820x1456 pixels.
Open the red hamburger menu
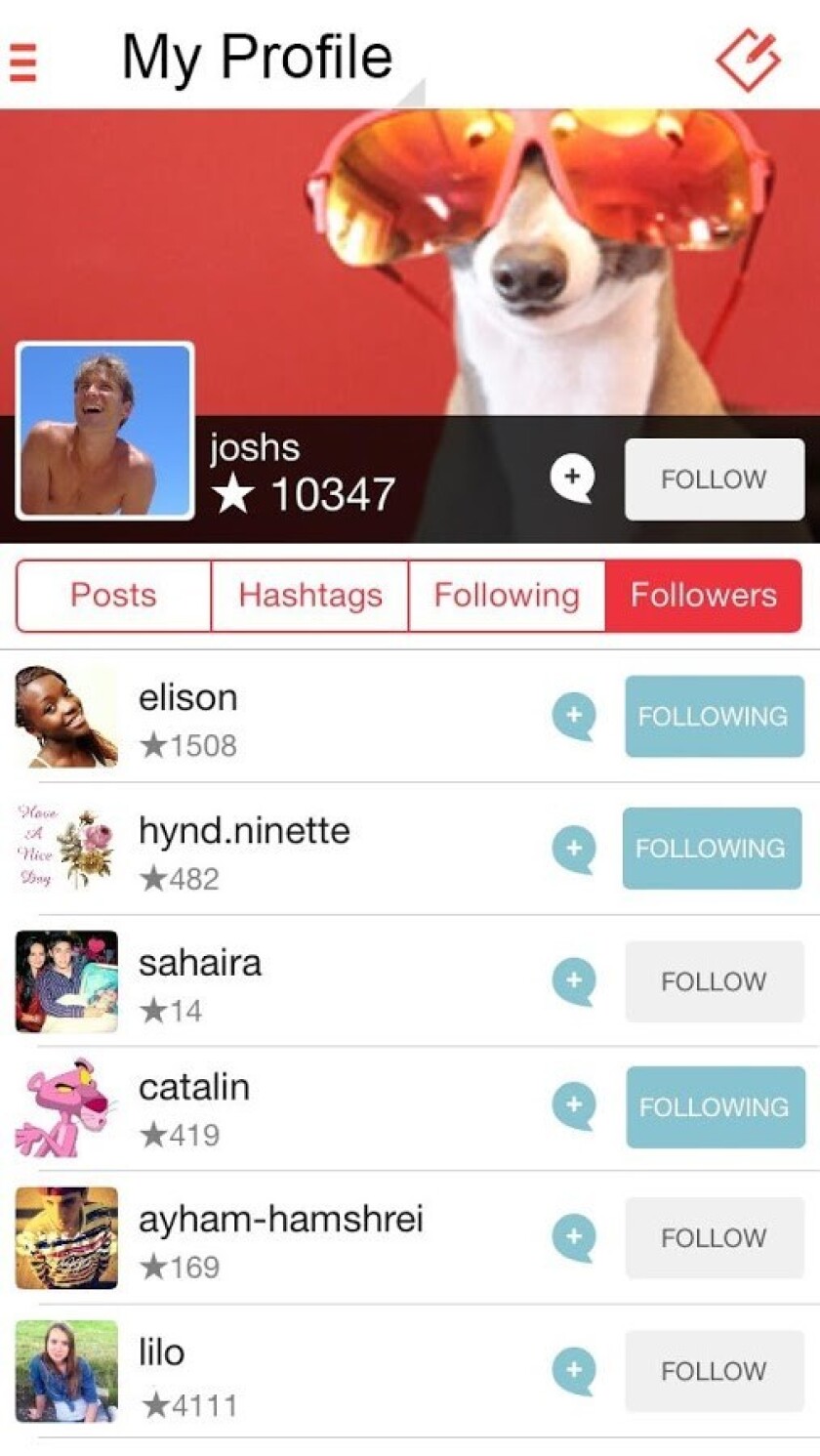coord(22,61)
